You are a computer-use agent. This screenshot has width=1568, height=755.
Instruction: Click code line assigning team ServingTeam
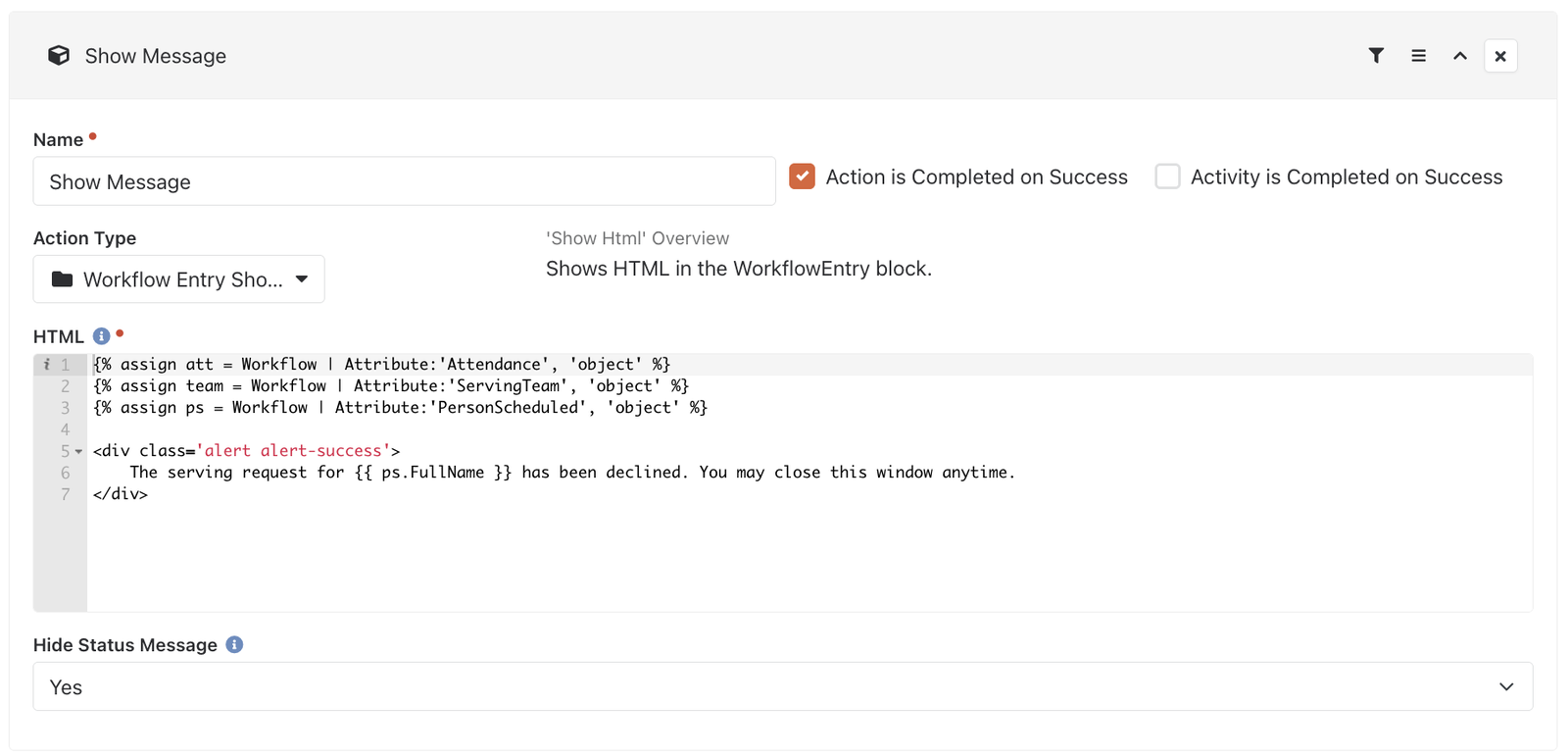pyautogui.click(x=391, y=385)
